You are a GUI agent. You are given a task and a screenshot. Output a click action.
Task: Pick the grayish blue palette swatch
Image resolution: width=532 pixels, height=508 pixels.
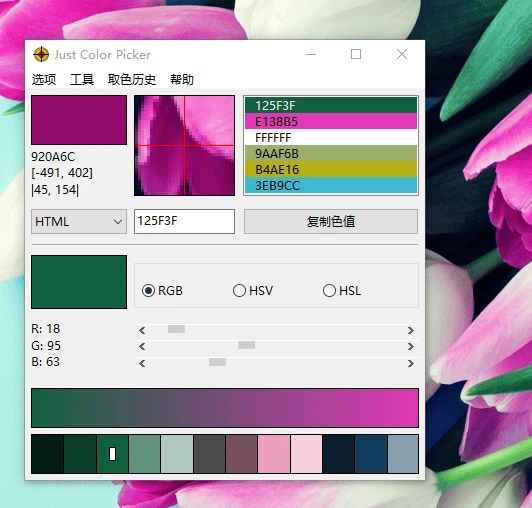coord(403,454)
